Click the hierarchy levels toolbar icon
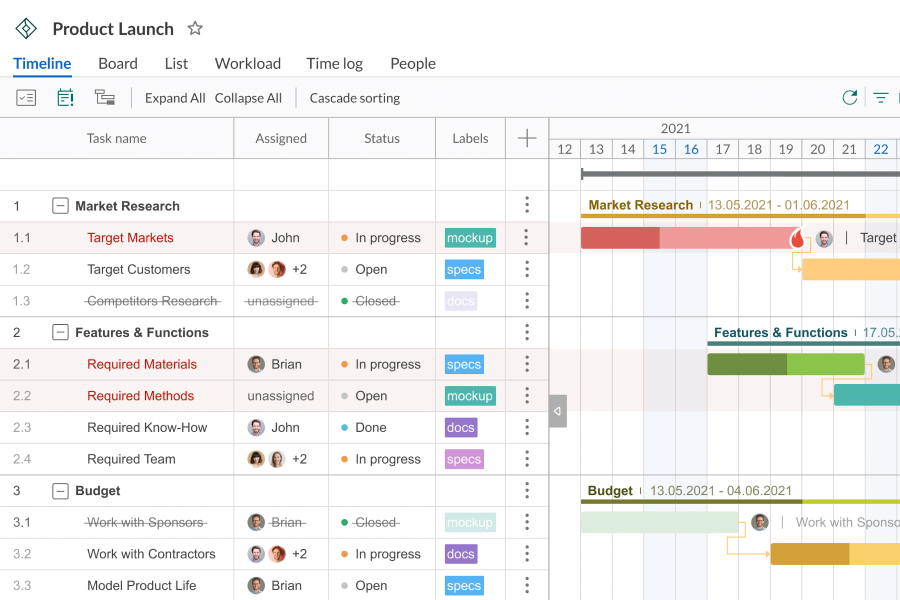The height and width of the screenshot is (600, 900). tap(105, 98)
